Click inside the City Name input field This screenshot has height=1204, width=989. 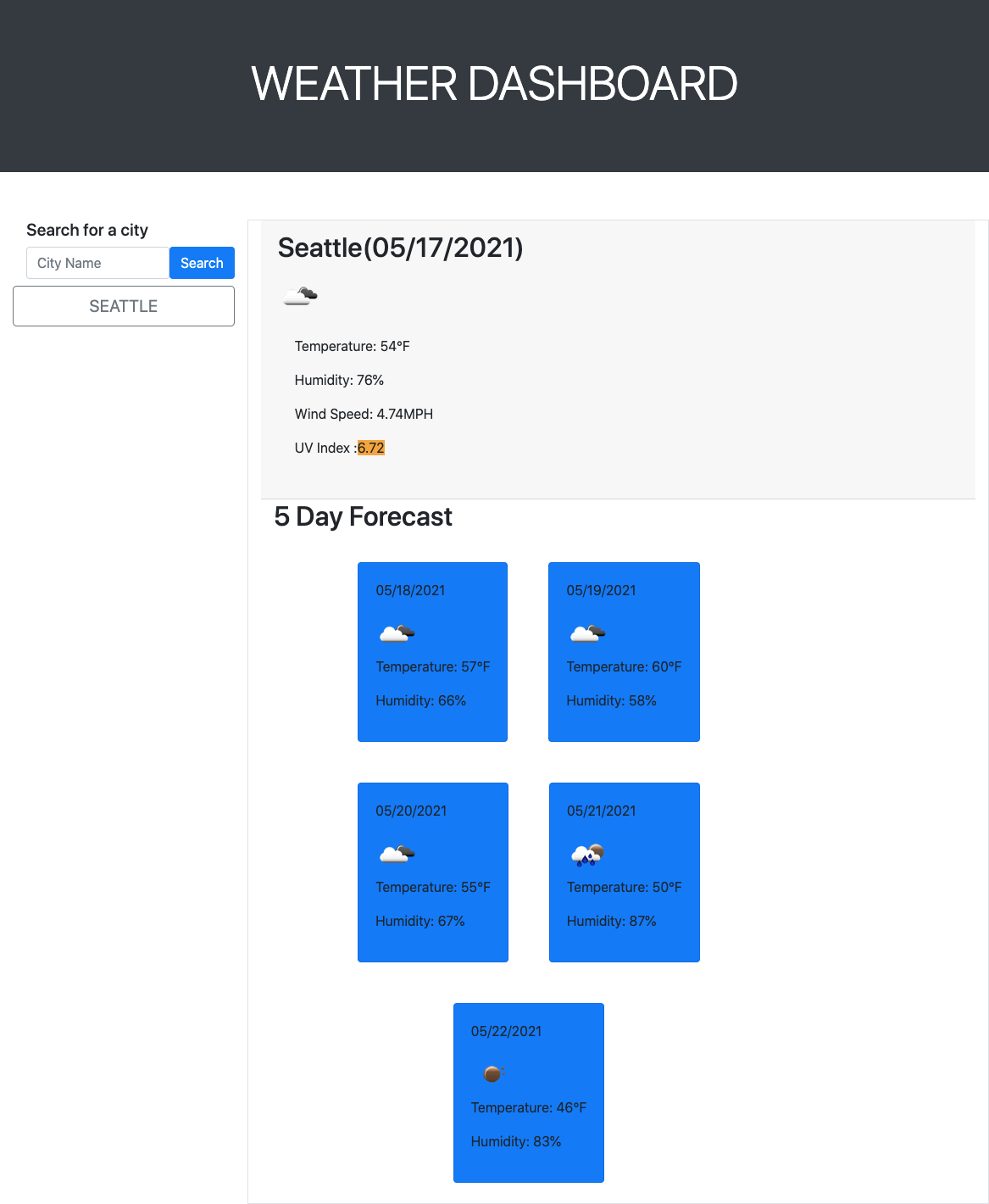tap(97, 263)
